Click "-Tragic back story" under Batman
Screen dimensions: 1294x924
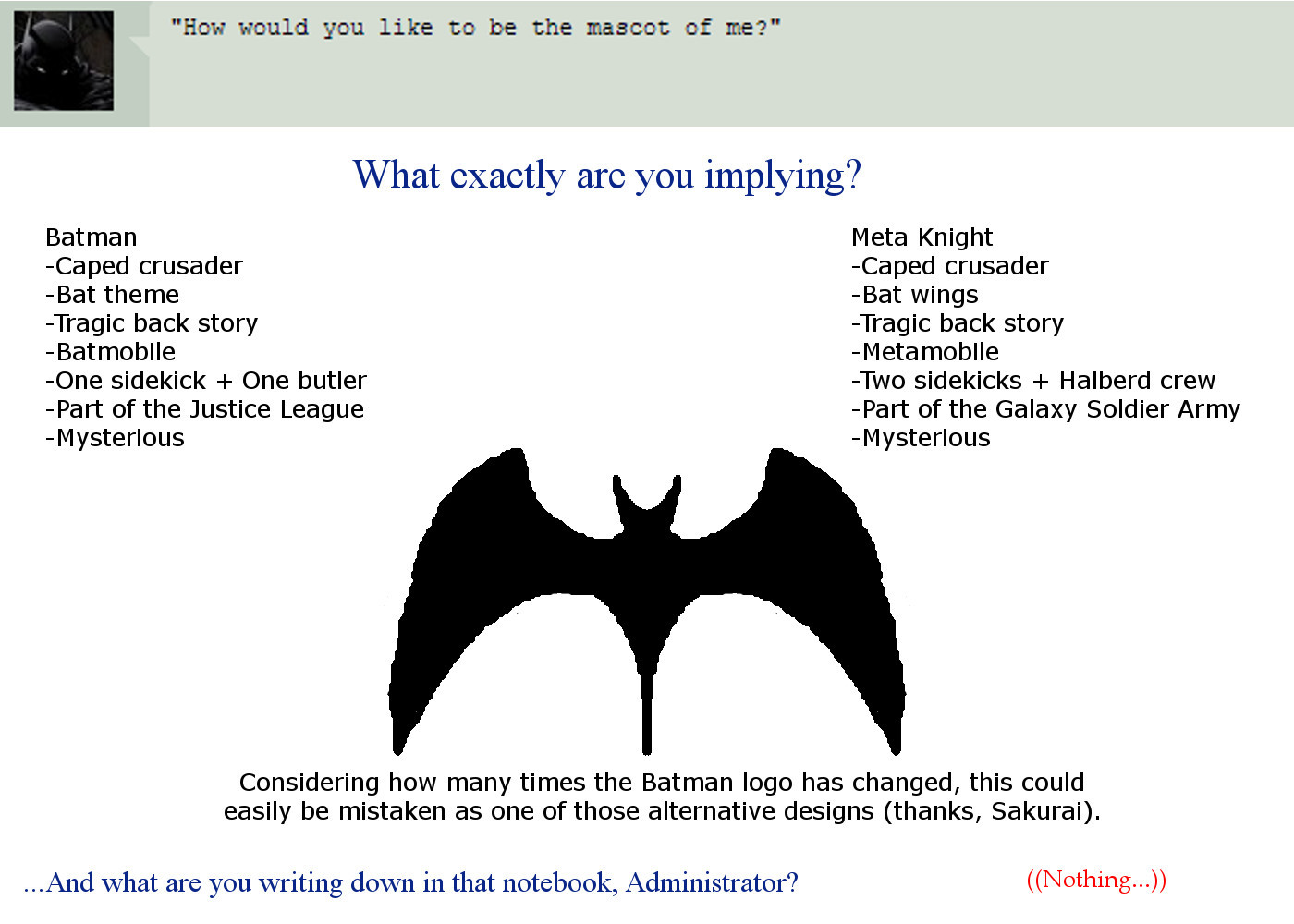point(152,323)
